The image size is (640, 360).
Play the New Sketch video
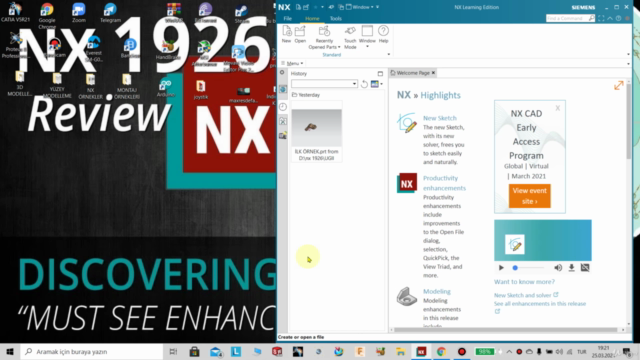pyautogui.click(x=501, y=268)
